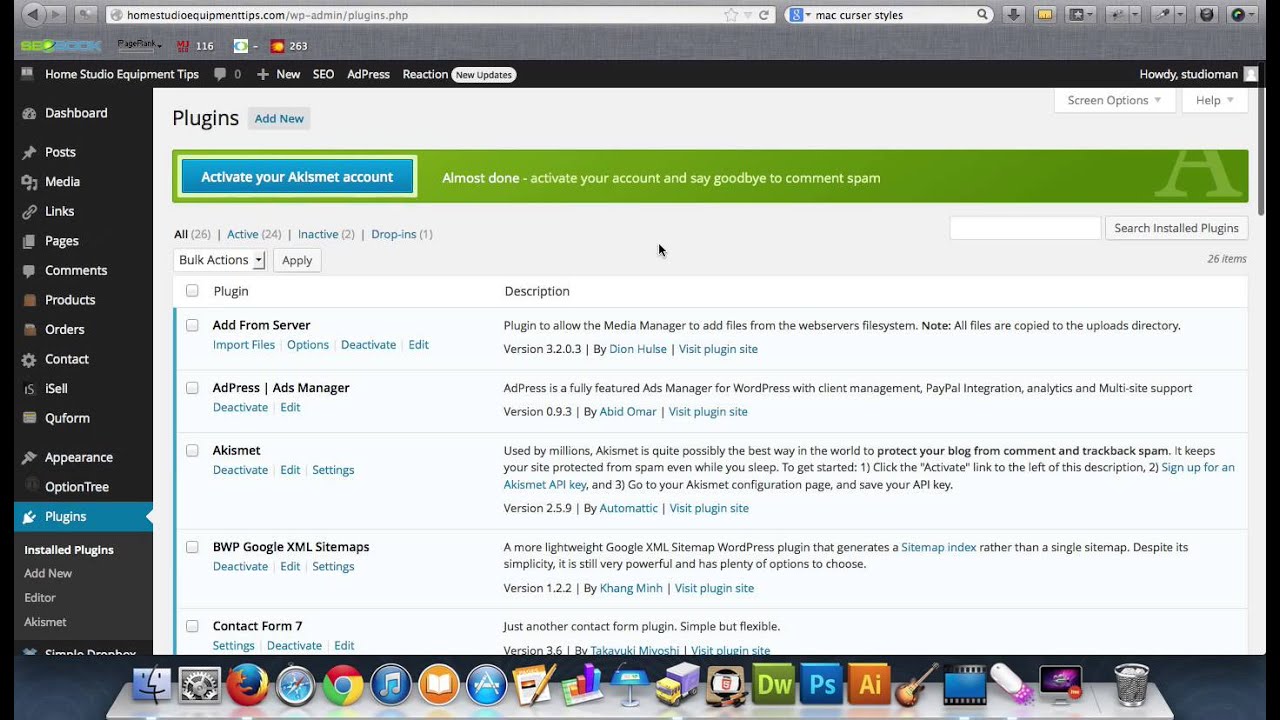Viewport: 1280px width, 720px height.
Task: Reload the page with the refresh icon
Action: pyautogui.click(x=764, y=15)
